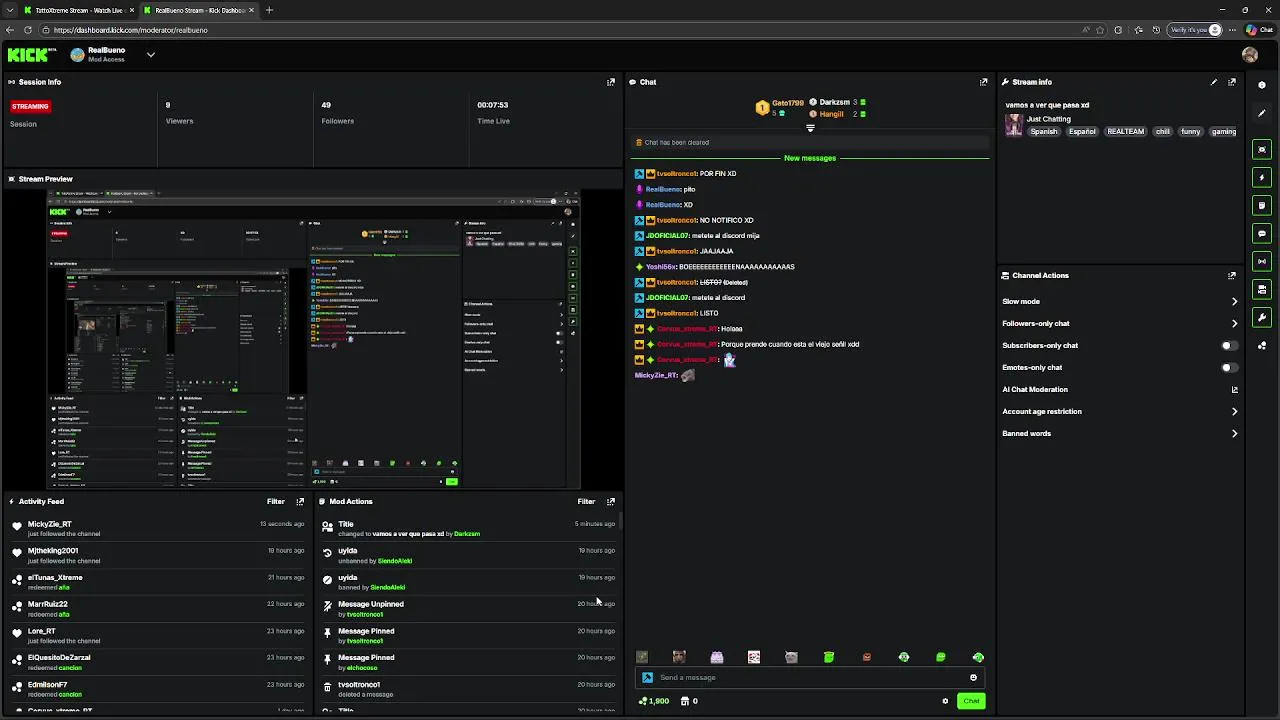Click the Spanish tag
The width and height of the screenshot is (1280, 720).
pyautogui.click(x=1044, y=131)
